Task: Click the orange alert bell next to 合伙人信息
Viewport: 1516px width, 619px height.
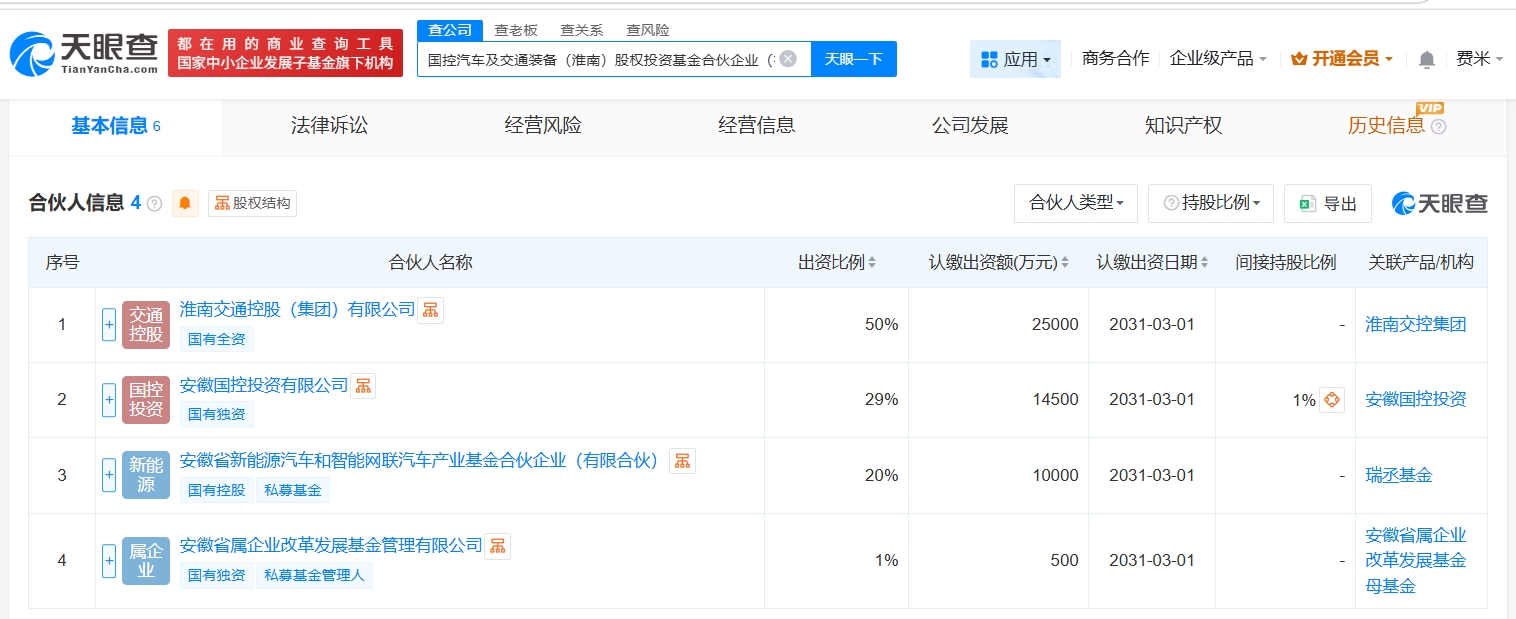Action: tap(185, 203)
